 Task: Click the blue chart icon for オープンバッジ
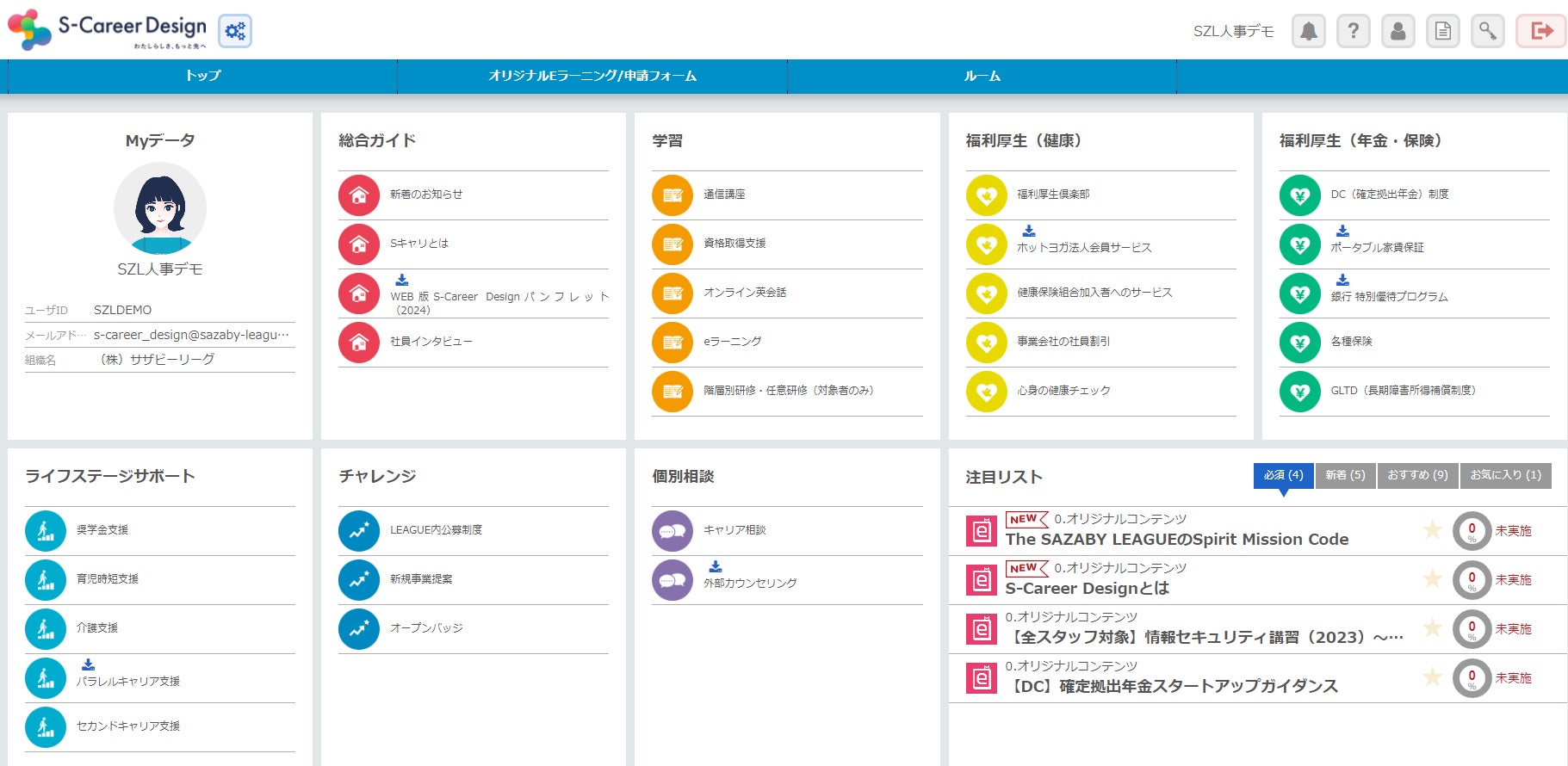[x=359, y=629]
